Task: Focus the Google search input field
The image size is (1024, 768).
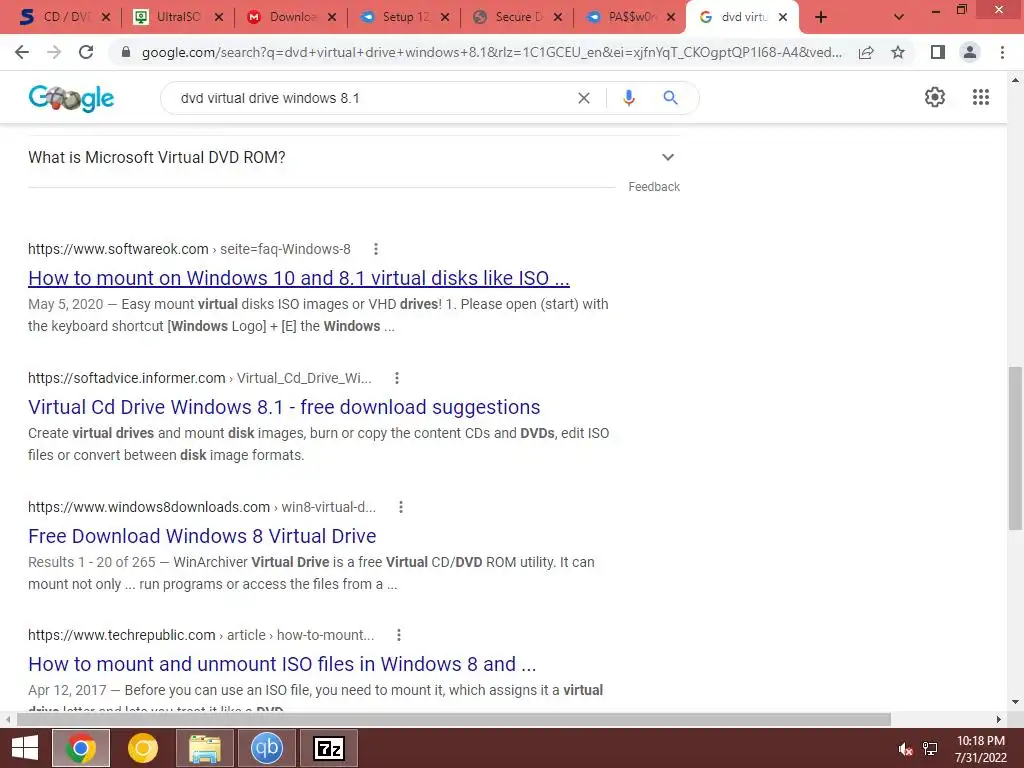Action: coord(372,98)
